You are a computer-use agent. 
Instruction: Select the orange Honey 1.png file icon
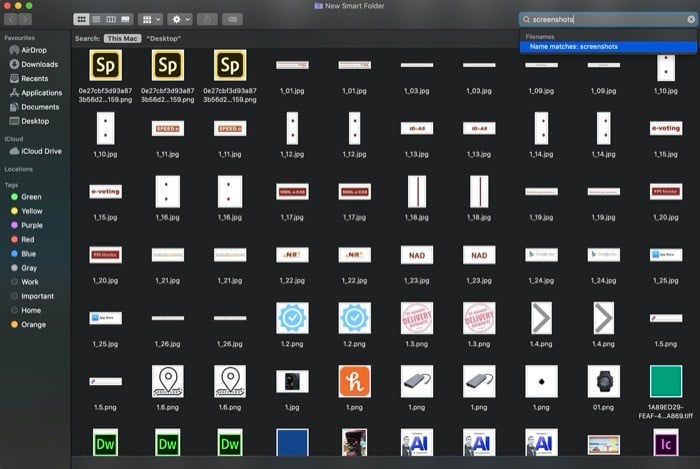click(354, 382)
